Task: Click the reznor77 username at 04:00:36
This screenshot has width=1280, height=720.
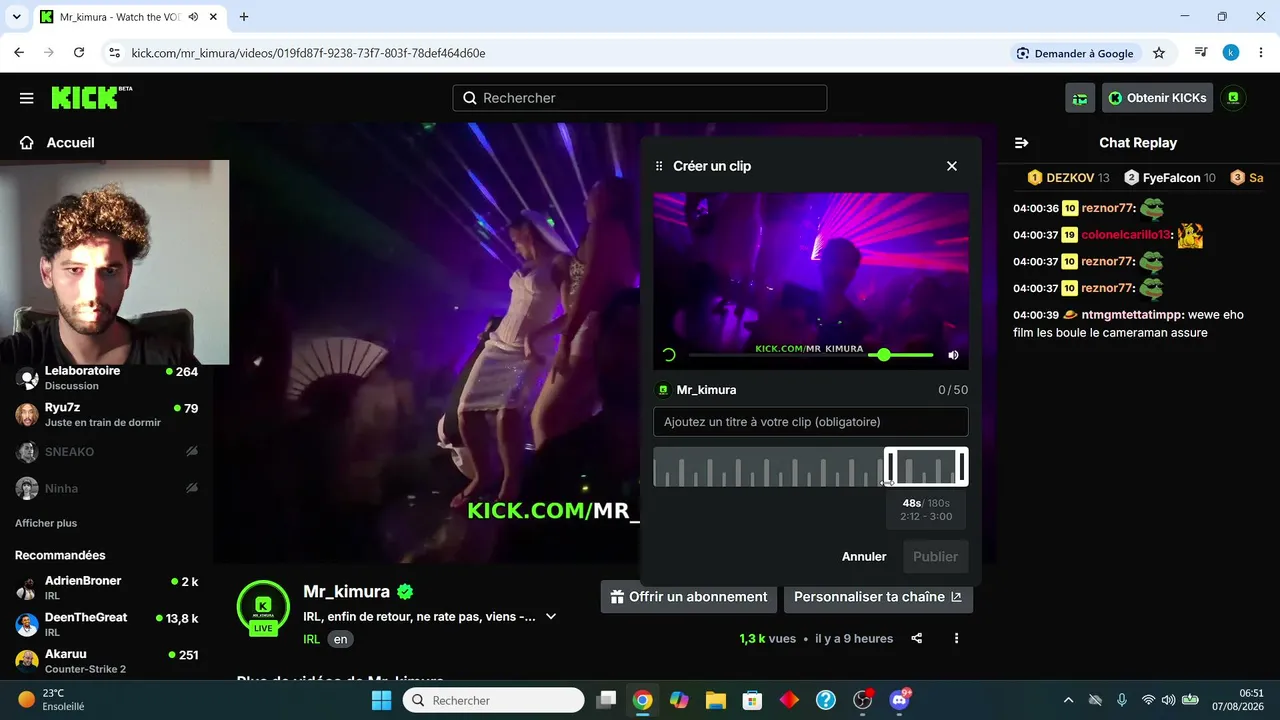Action: click(1107, 208)
